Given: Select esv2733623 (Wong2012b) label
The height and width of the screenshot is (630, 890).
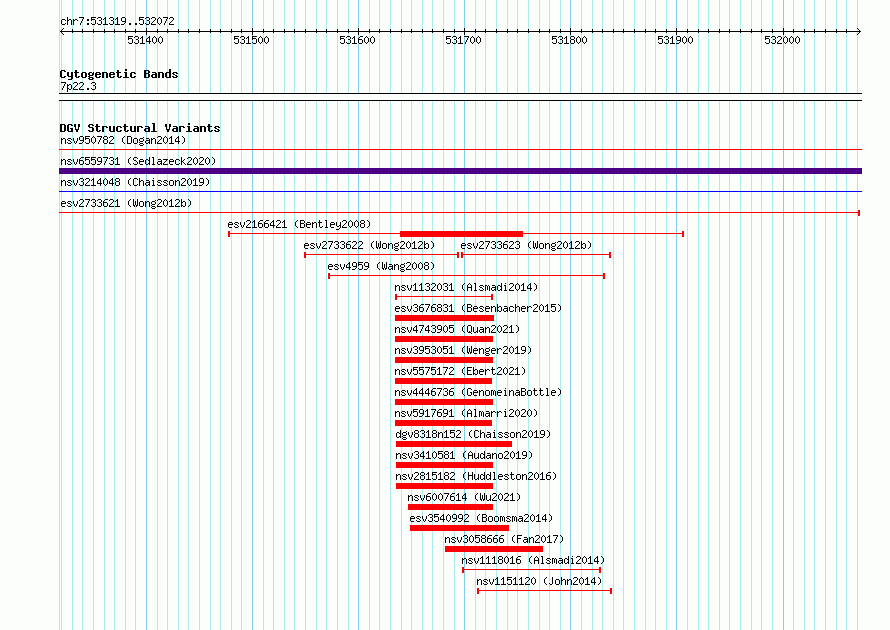Looking at the screenshot, I should pyautogui.click(x=526, y=245).
